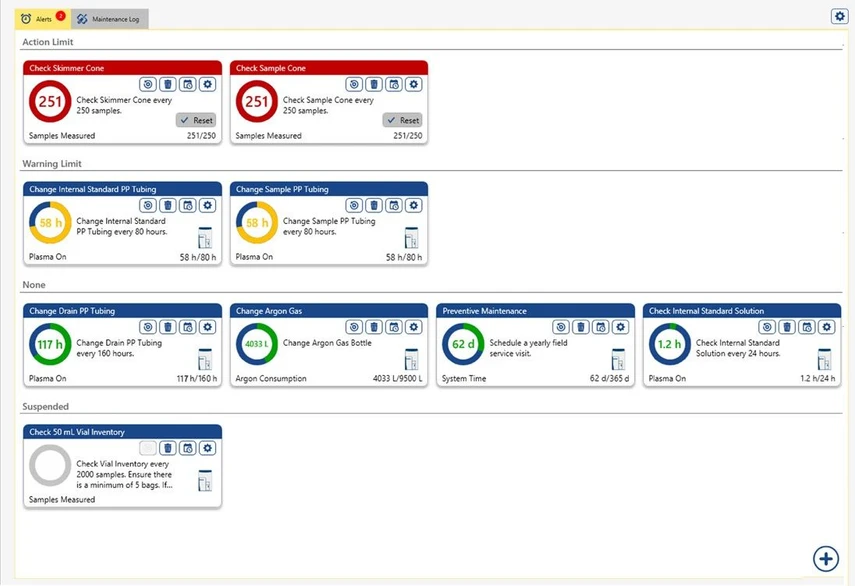Open gear settings on Change Argon Gas card
Viewport: 855px width, 586px height.
414,327
